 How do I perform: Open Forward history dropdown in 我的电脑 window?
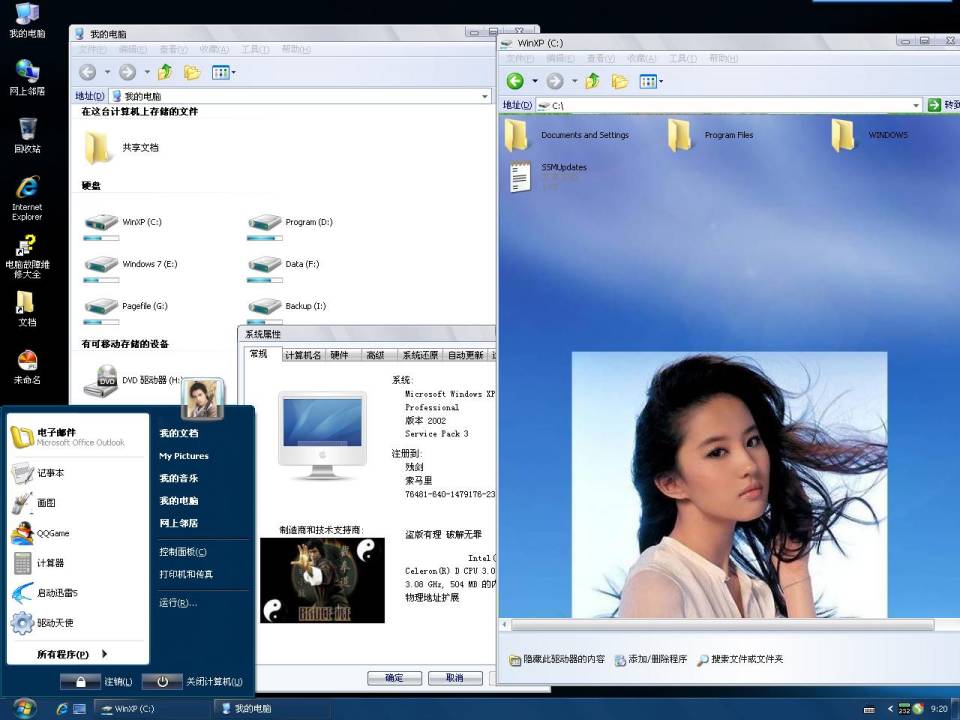tap(147, 72)
